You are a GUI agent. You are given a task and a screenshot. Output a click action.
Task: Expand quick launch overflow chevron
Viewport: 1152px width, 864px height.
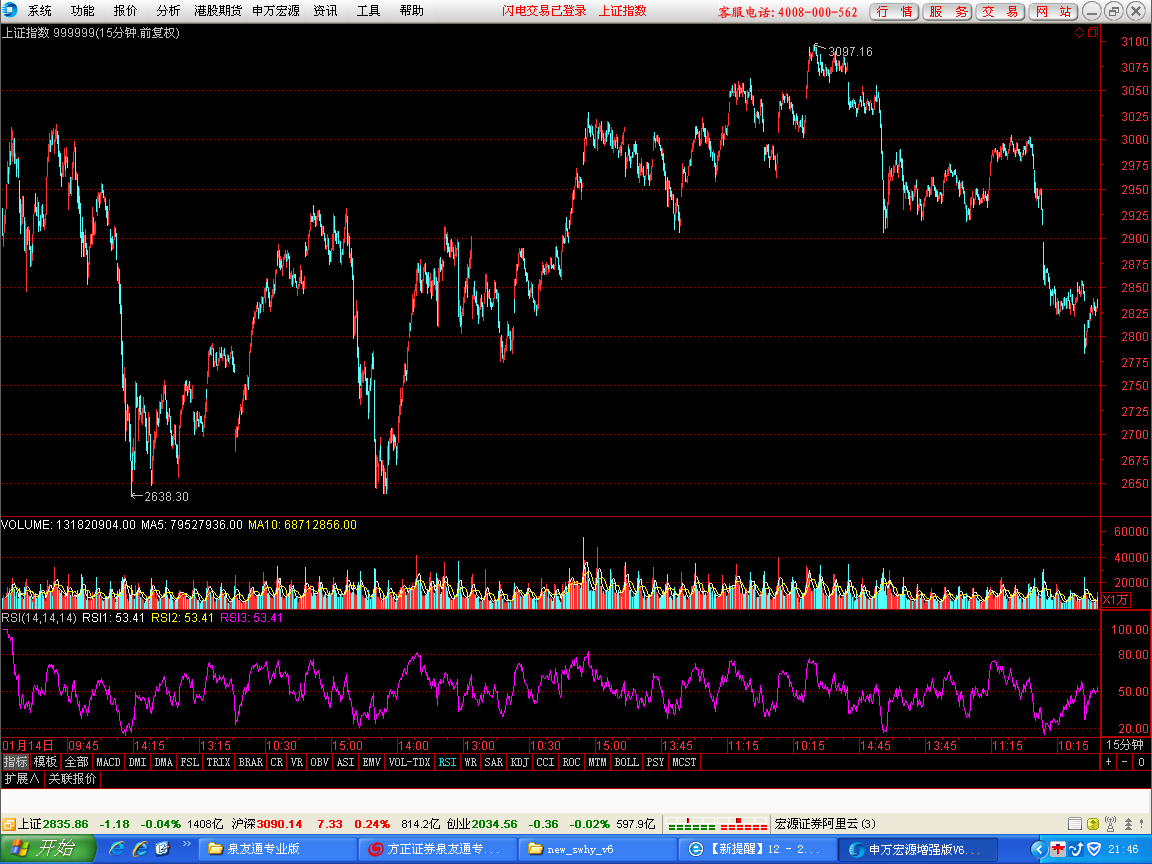click(x=187, y=844)
